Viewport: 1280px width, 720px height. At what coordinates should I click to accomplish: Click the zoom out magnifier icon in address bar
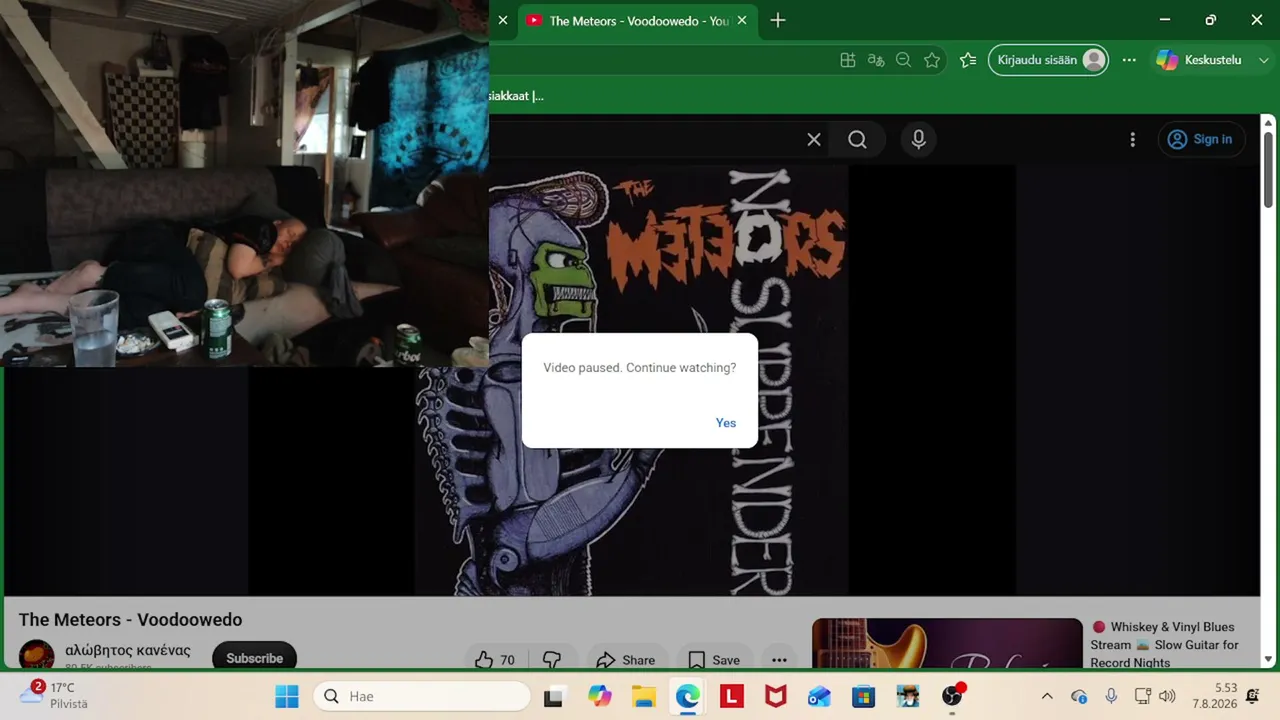[x=904, y=60]
